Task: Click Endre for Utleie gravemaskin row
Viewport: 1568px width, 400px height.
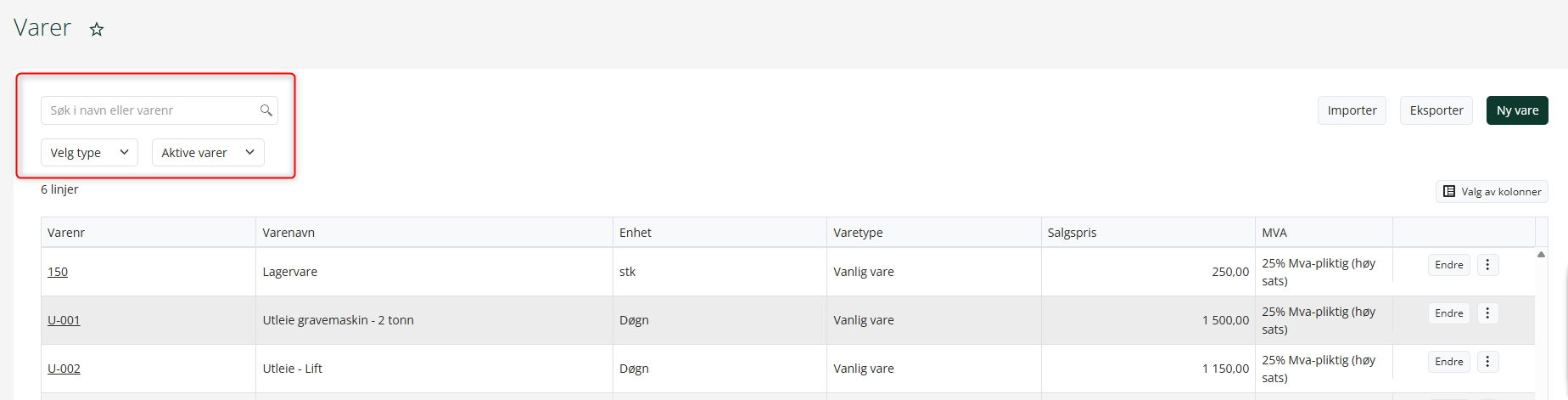Action: (1448, 313)
